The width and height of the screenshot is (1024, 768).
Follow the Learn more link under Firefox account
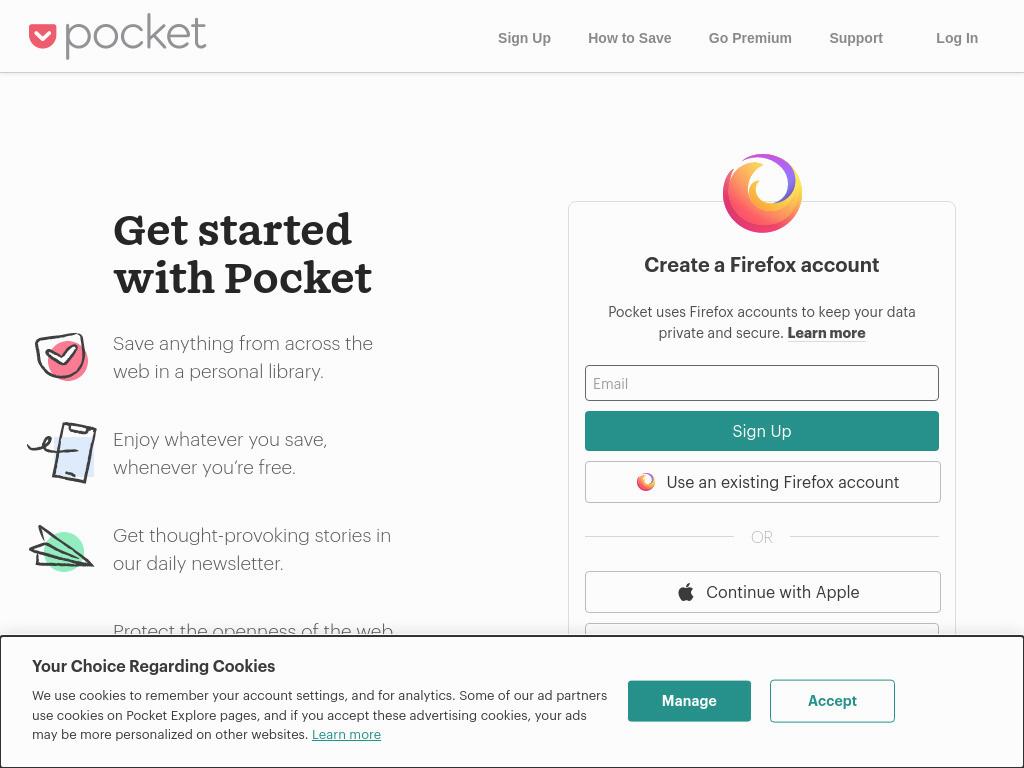pos(826,333)
